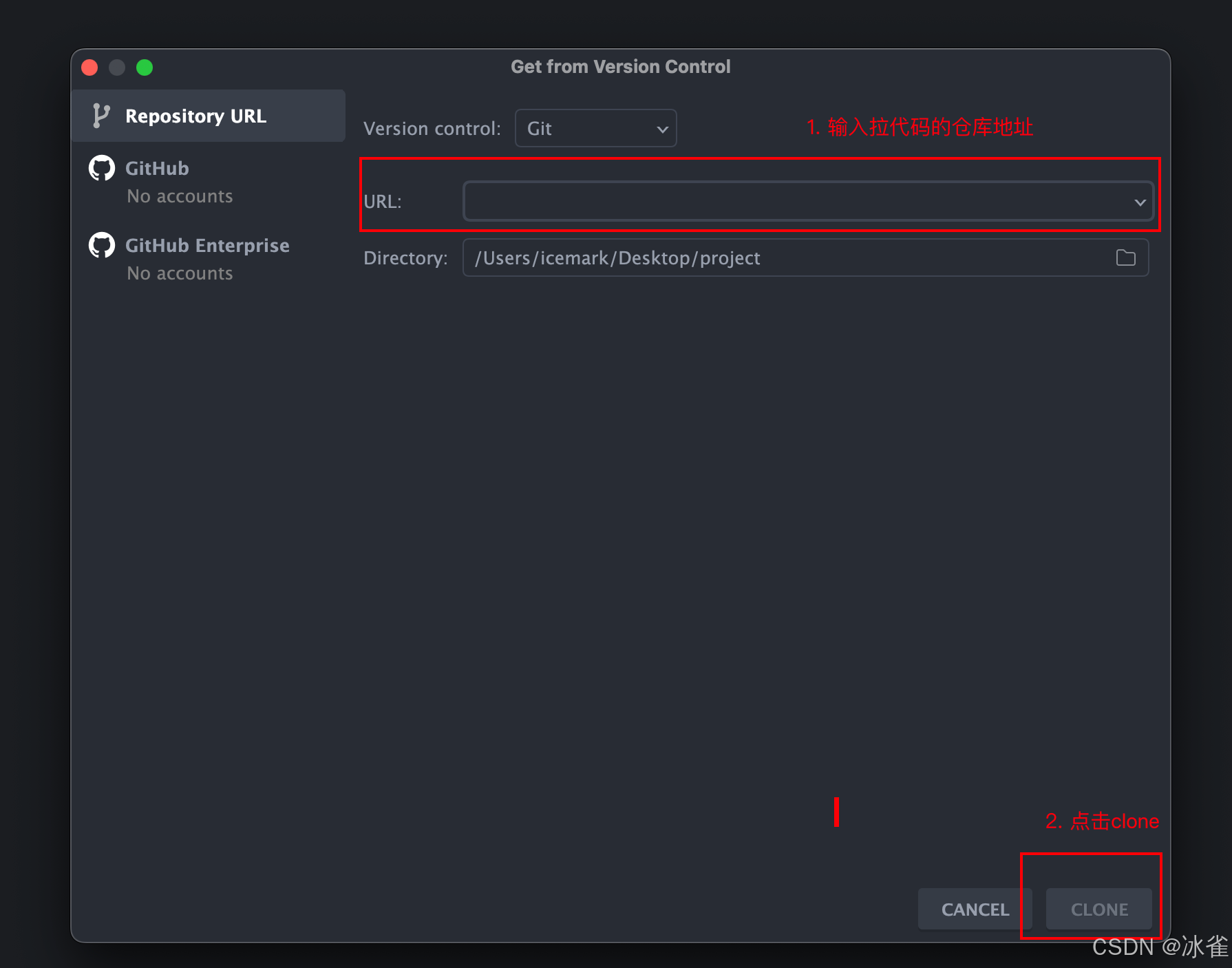Click the GitHub Enterprise octocat icon
The image size is (1232, 968).
pos(102,245)
